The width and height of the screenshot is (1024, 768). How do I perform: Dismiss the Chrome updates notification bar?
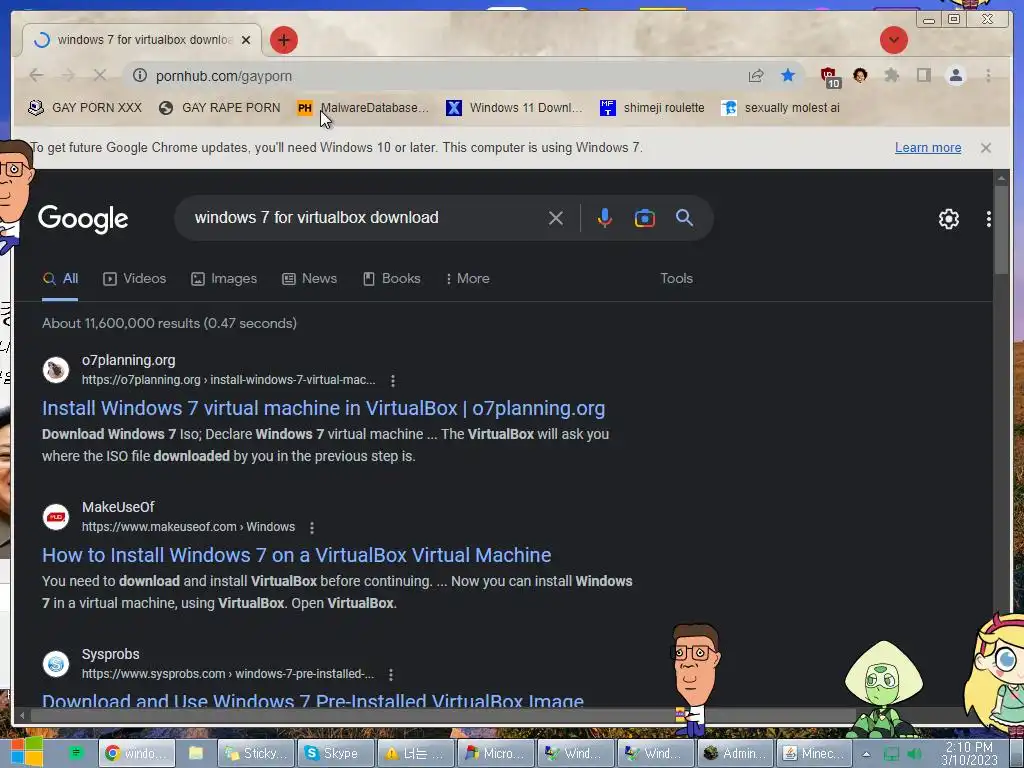click(985, 148)
